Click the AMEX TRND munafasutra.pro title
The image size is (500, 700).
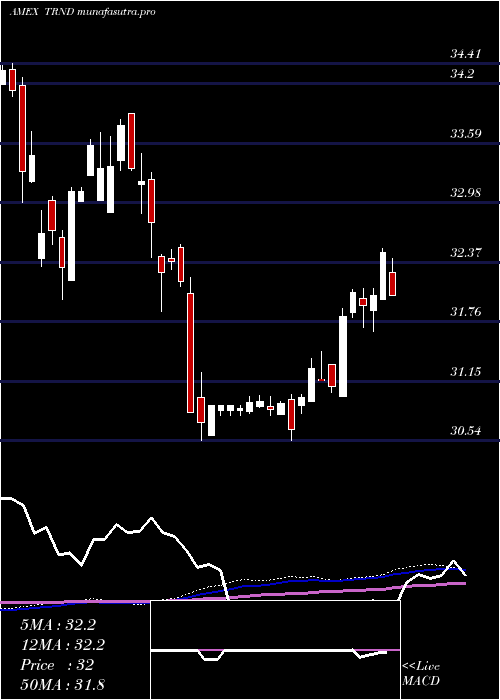83,12
